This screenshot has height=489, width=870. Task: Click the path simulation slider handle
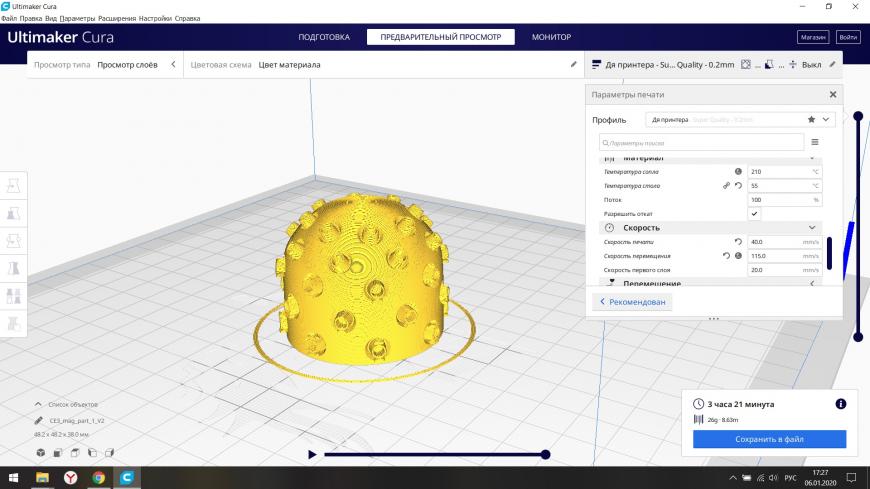point(545,454)
